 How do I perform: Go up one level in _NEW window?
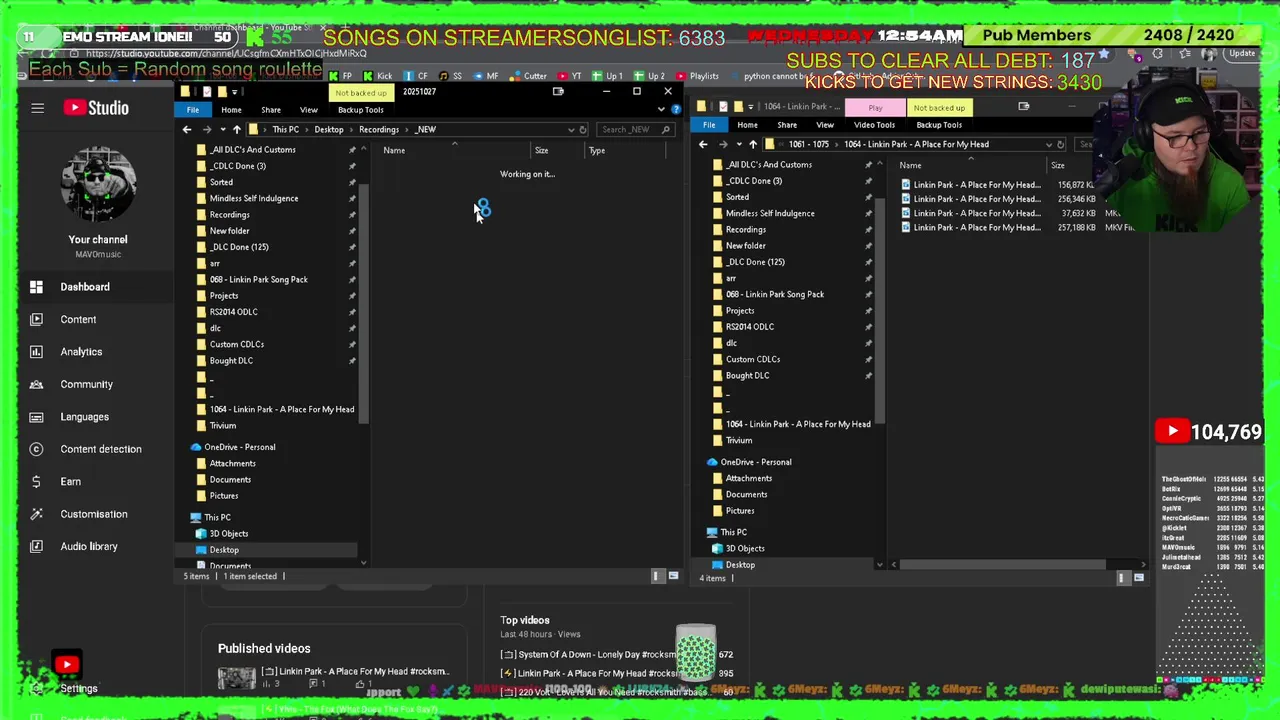coord(236,129)
